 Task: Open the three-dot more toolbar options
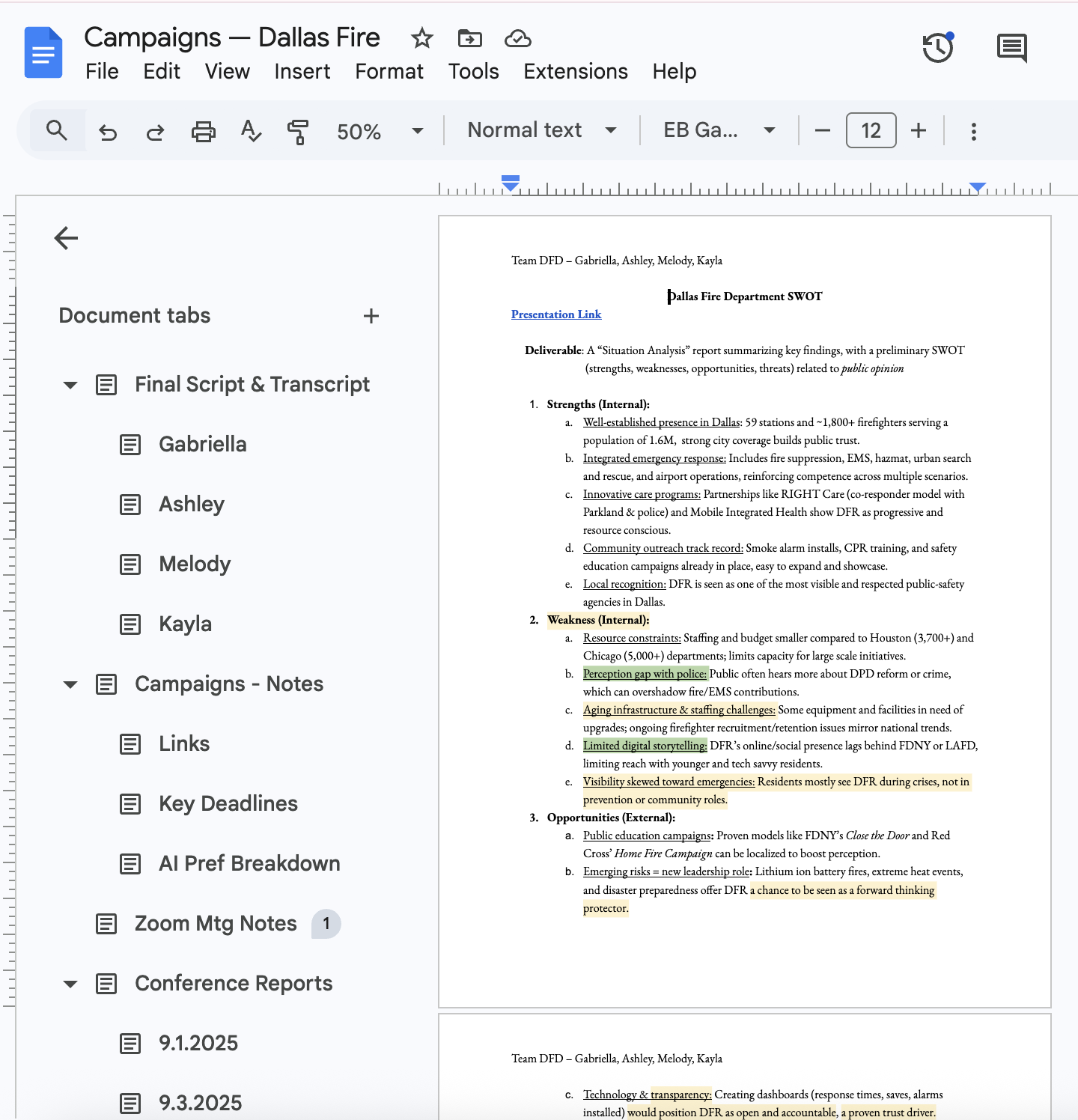coord(973,132)
